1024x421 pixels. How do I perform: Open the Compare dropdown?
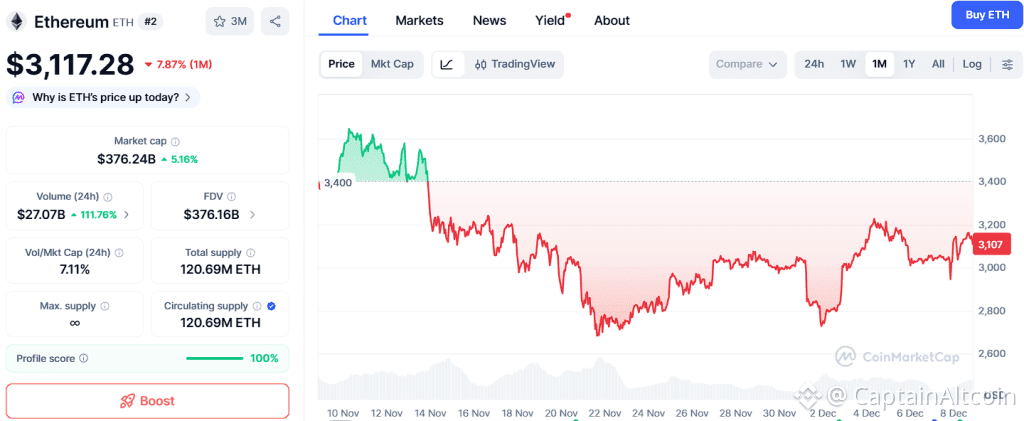[746, 64]
